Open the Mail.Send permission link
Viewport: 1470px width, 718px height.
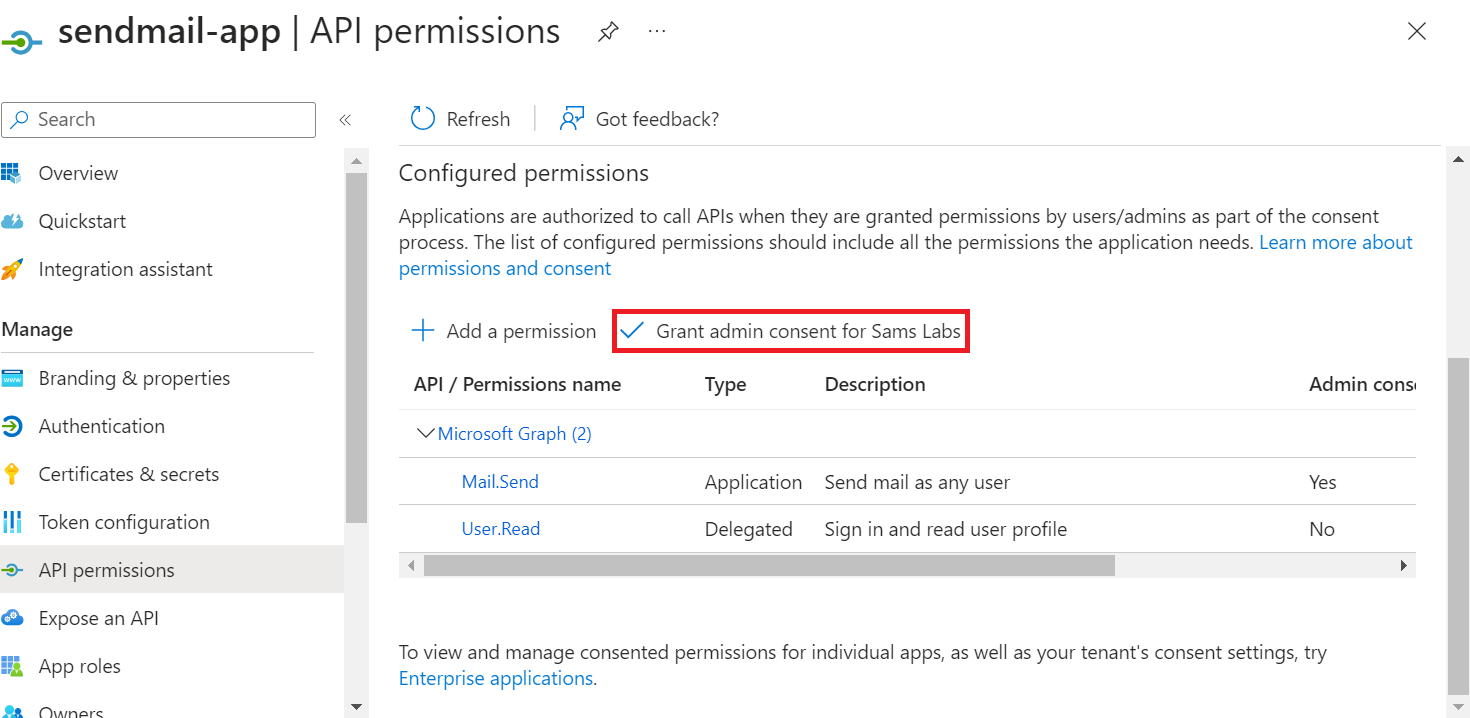(x=500, y=482)
